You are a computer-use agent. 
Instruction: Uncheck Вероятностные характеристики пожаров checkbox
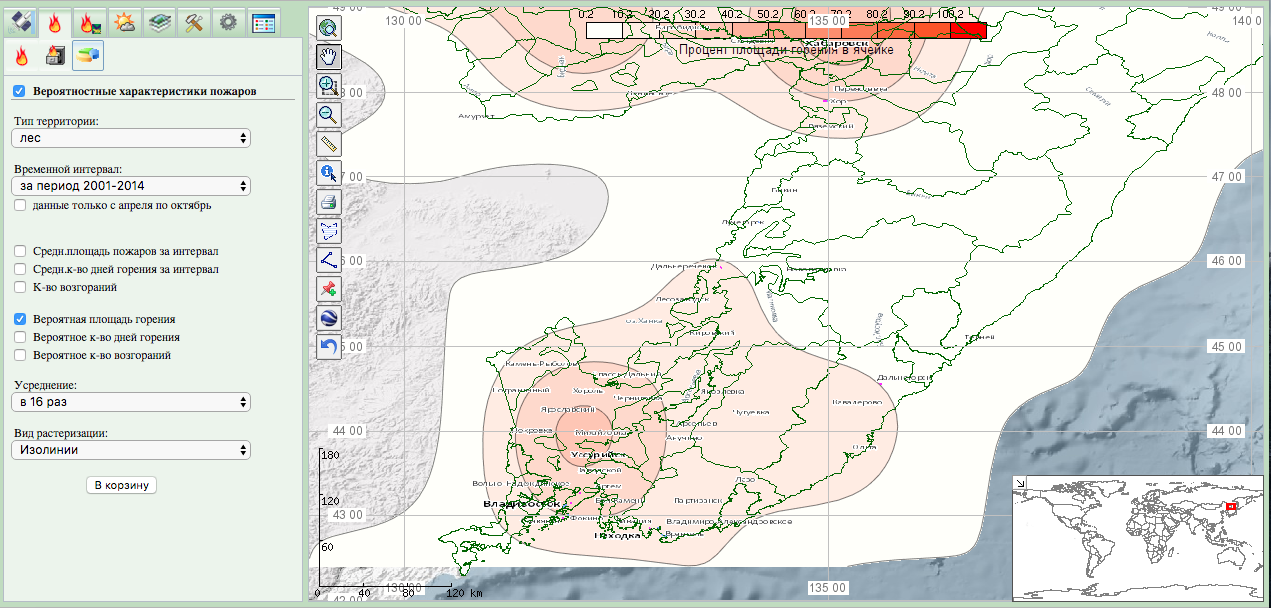(x=19, y=91)
